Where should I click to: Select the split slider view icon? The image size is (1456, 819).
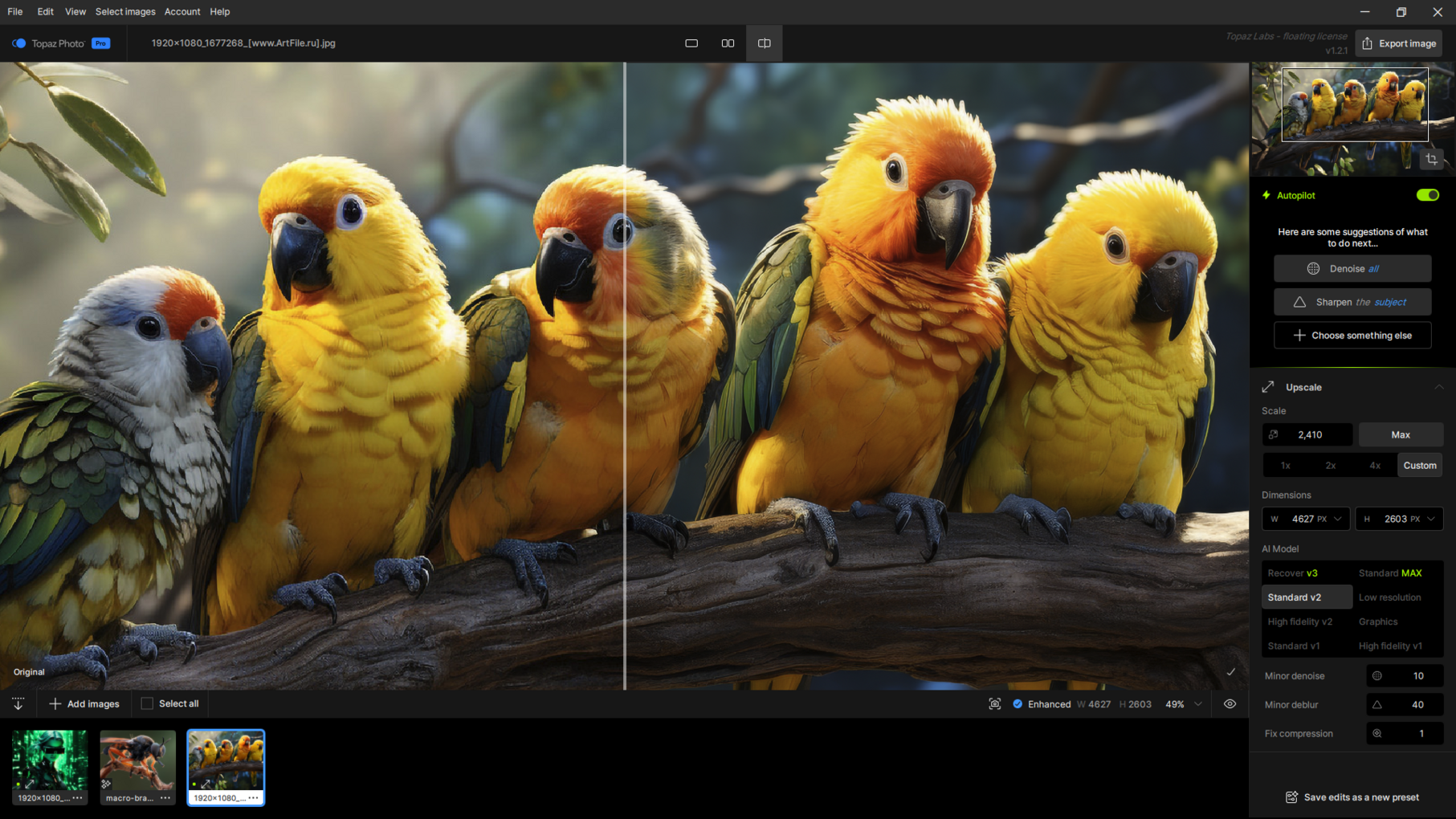[x=764, y=43]
